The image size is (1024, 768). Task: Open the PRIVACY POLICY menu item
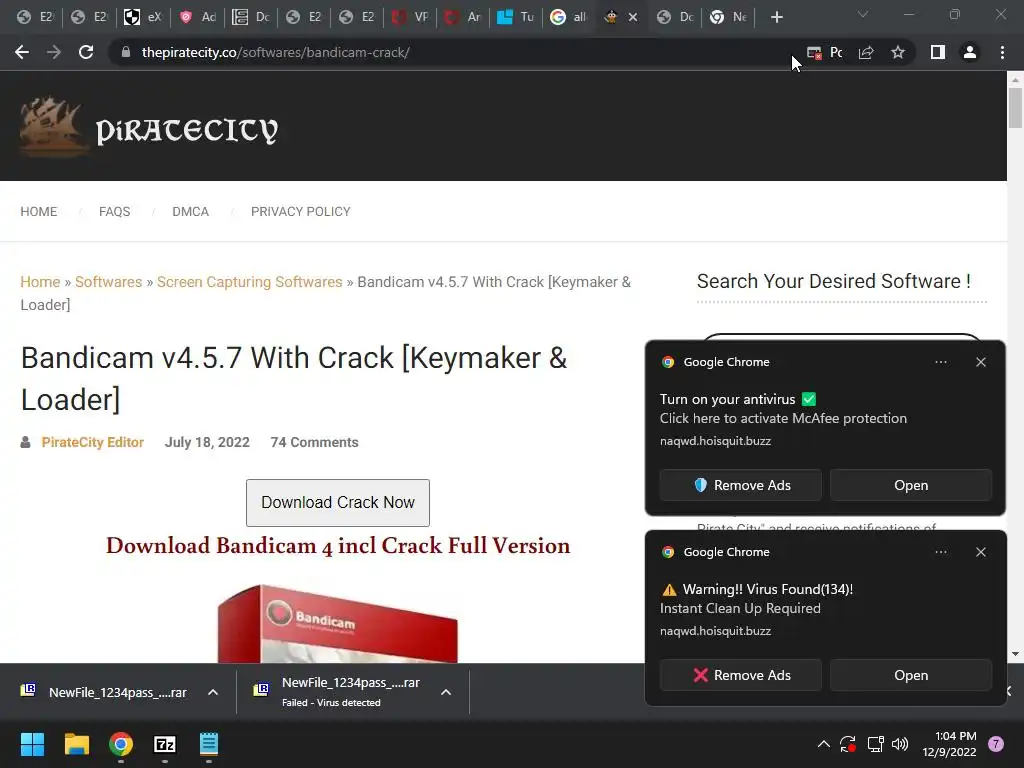click(300, 212)
